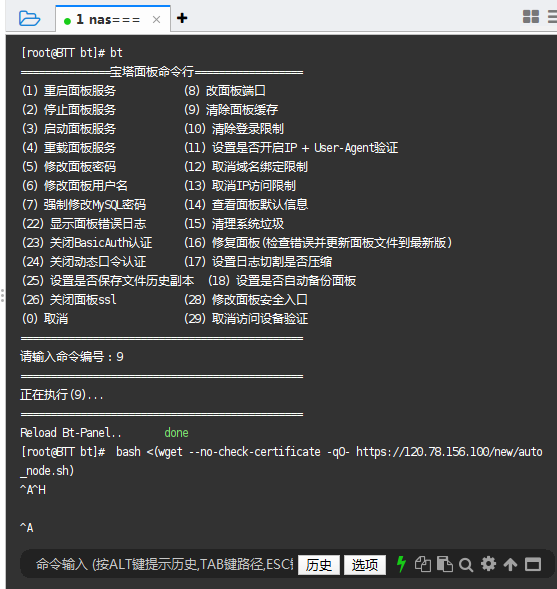This screenshot has width=557, height=589.
Task: Click the green 'done' status text
Action: point(176,433)
